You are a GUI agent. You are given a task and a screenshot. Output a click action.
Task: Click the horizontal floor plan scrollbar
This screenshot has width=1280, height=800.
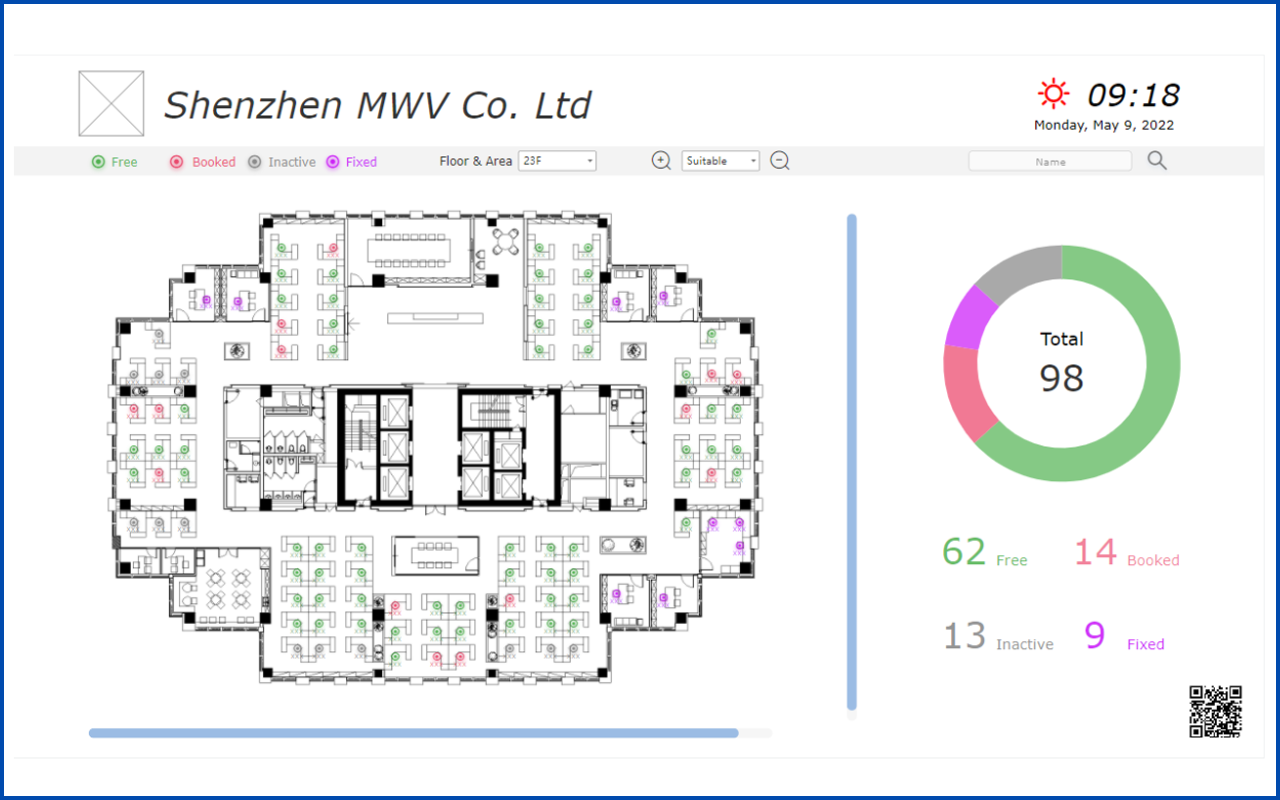pos(413,733)
